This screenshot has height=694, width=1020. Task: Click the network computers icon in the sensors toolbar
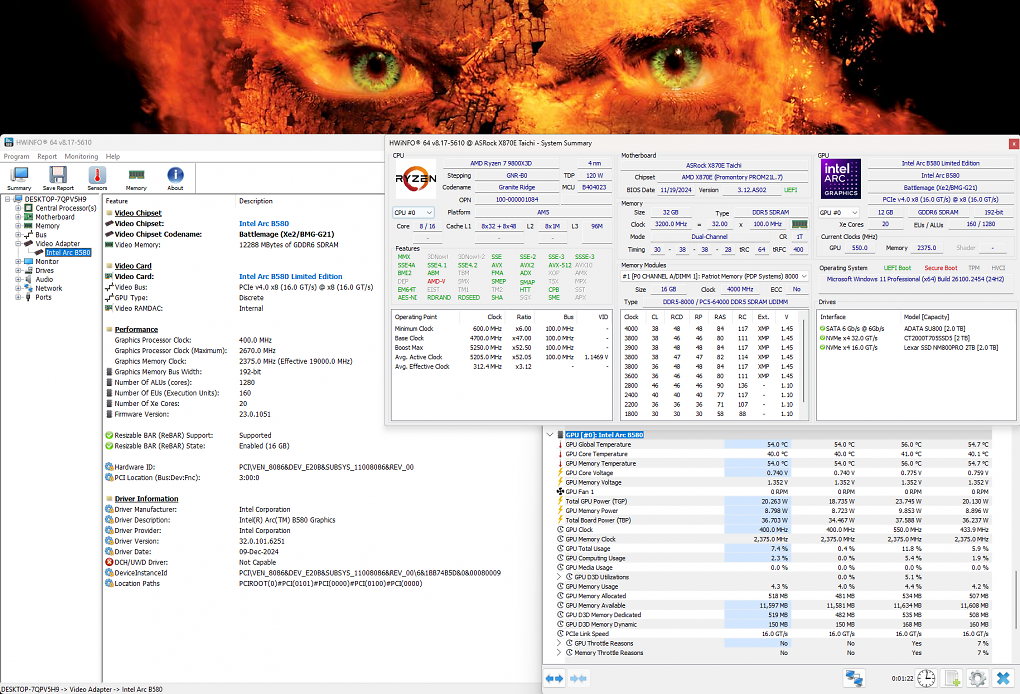[854, 678]
